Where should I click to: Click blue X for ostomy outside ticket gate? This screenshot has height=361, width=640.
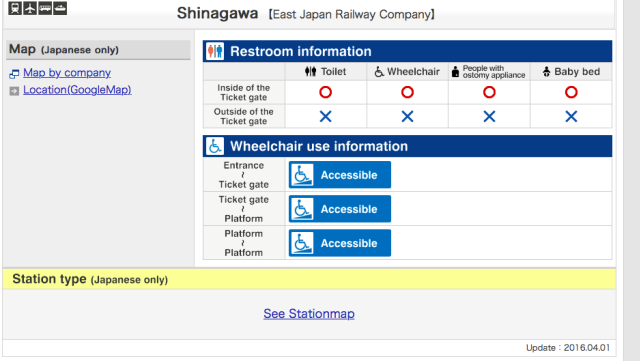[x=489, y=116]
